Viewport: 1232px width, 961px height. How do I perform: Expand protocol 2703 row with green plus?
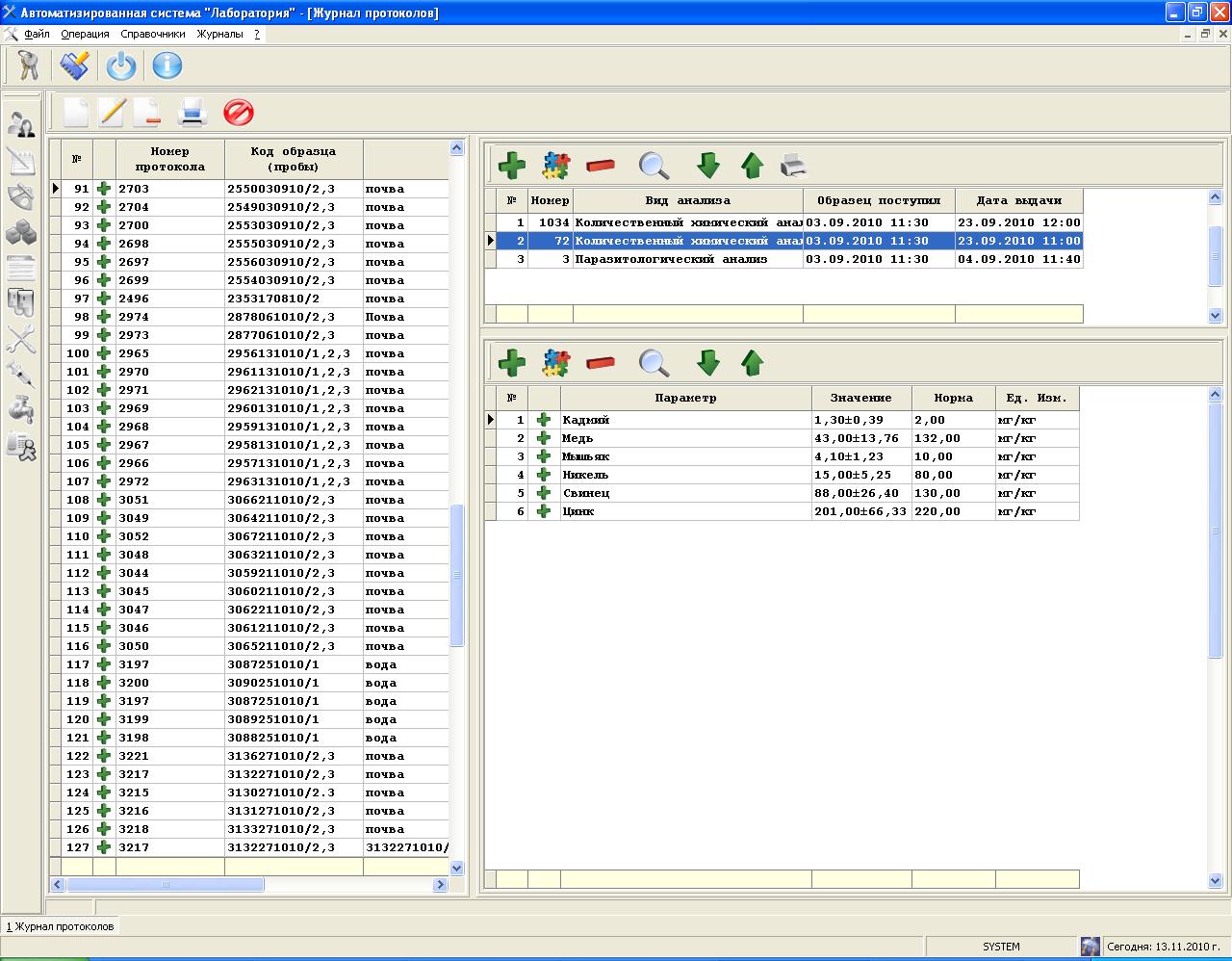(104, 189)
